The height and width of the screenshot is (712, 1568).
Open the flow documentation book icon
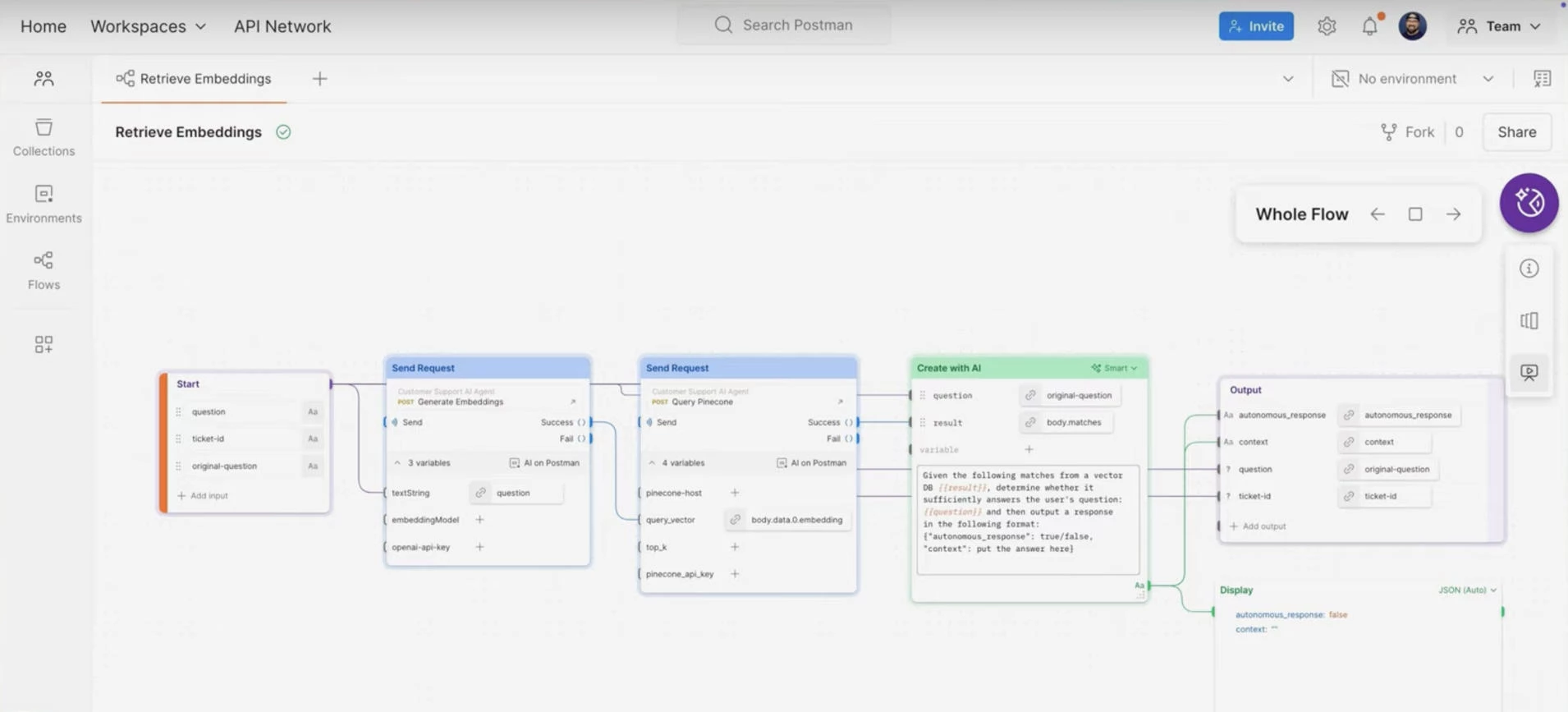tap(1529, 320)
